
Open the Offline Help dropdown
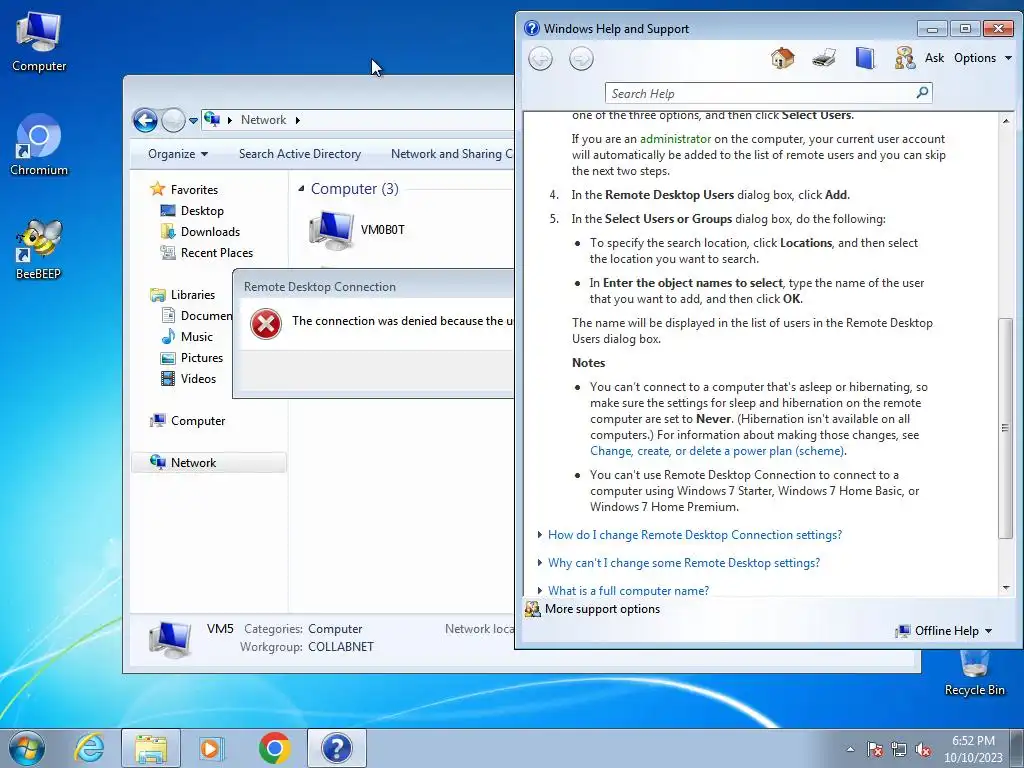[x=944, y=631]
